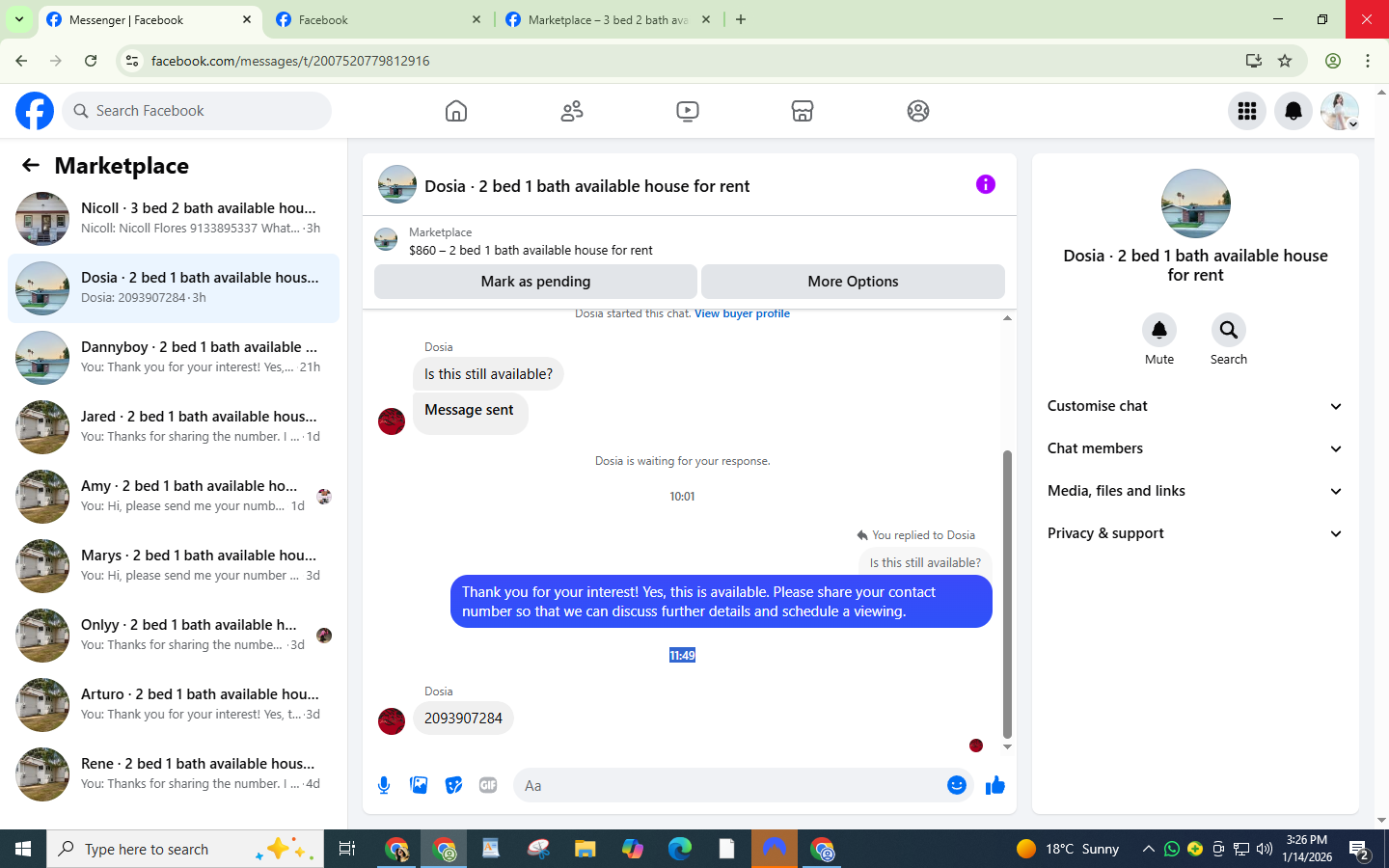The height and width of the screenshot is (868, 1389).
Task: Attach a file or photo icon
Action: pos(419,785)
